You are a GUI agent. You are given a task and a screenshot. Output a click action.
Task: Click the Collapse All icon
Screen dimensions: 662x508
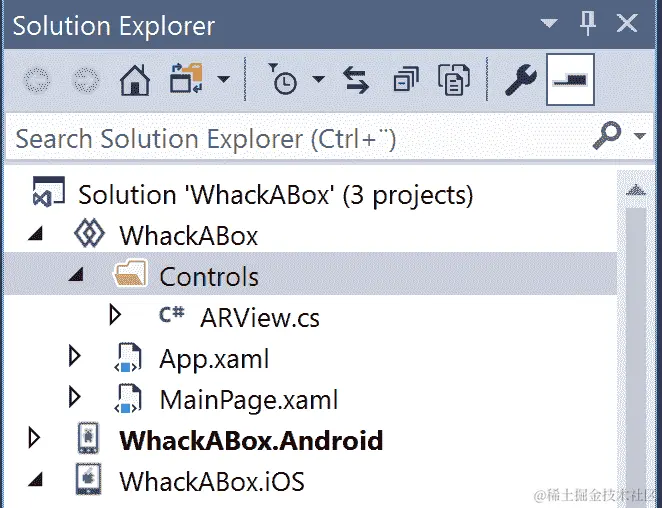pos(406,79)
